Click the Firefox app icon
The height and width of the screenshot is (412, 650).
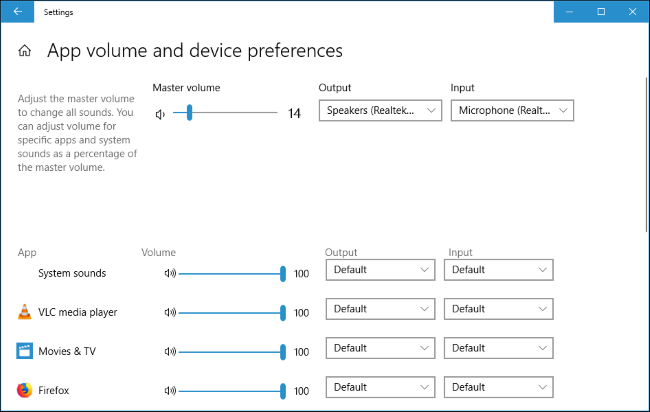[x=24, y=390]
